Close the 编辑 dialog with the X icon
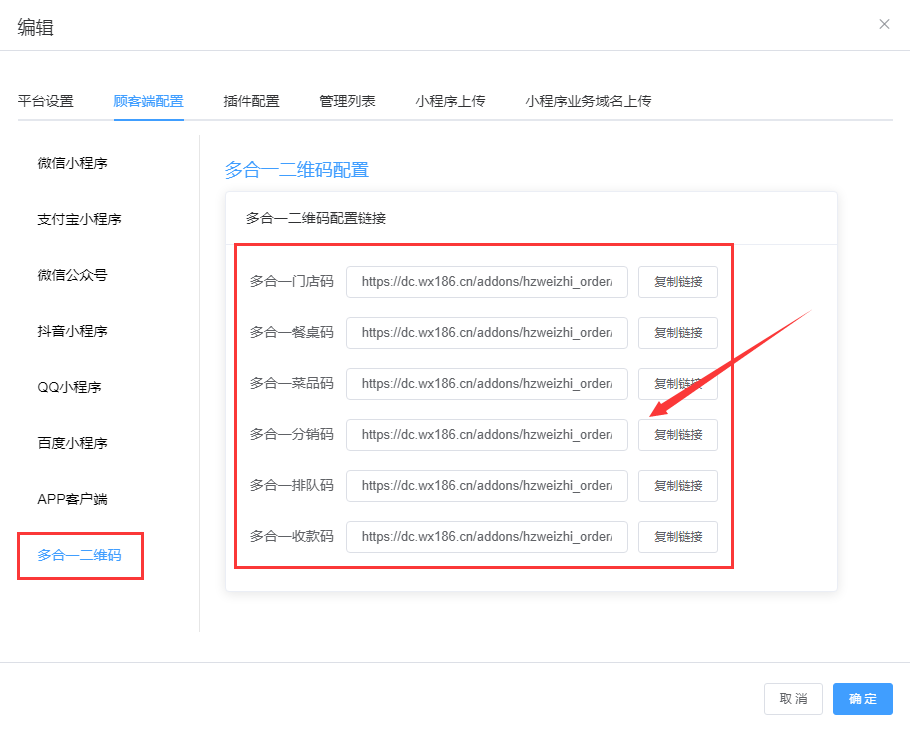The image size is (910, 730). pos(884,24)
